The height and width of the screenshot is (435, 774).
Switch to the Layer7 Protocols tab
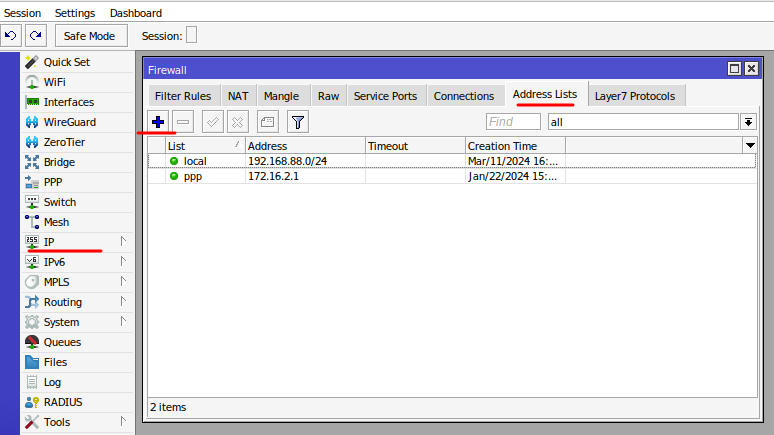[x=634, y=96]
